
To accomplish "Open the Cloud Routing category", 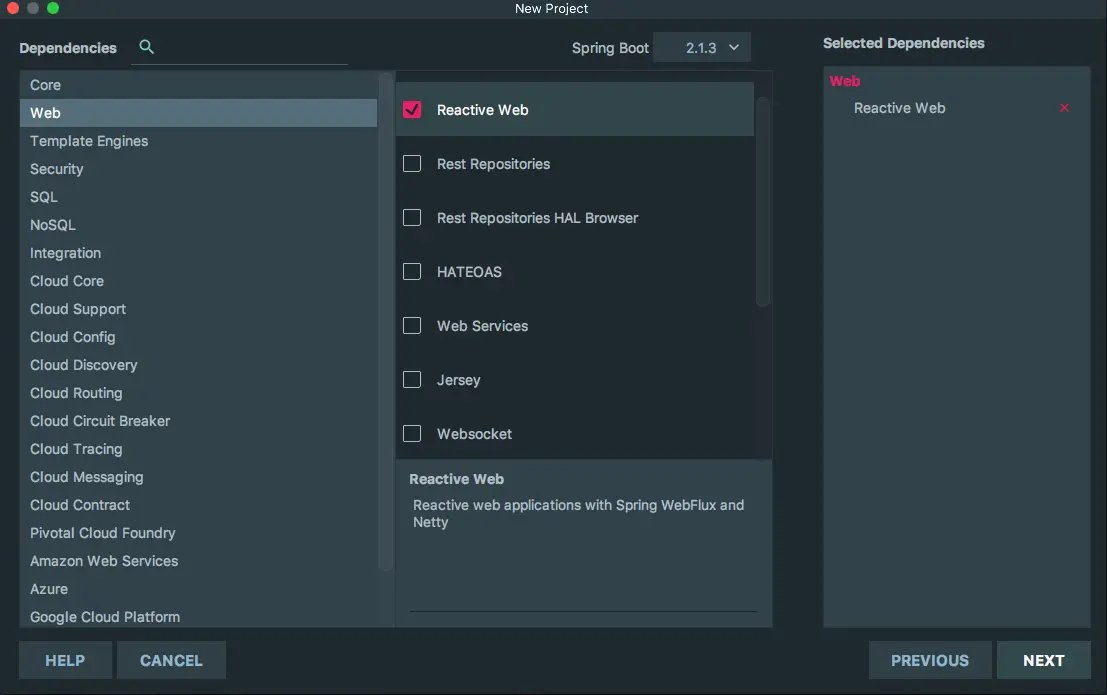I will point(198,393).
